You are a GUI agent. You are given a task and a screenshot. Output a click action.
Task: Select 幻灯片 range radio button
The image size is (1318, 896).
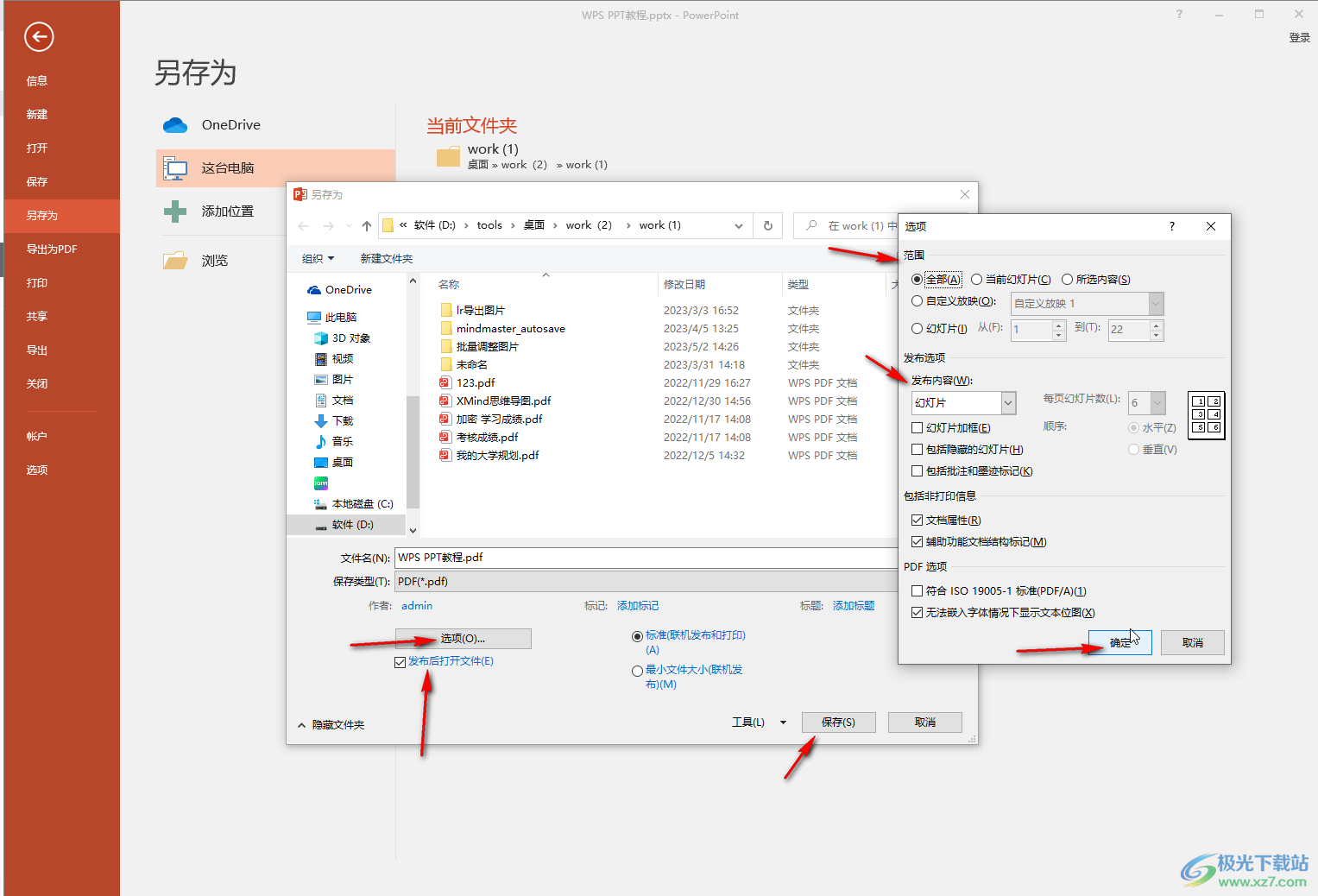pos(917,329)
